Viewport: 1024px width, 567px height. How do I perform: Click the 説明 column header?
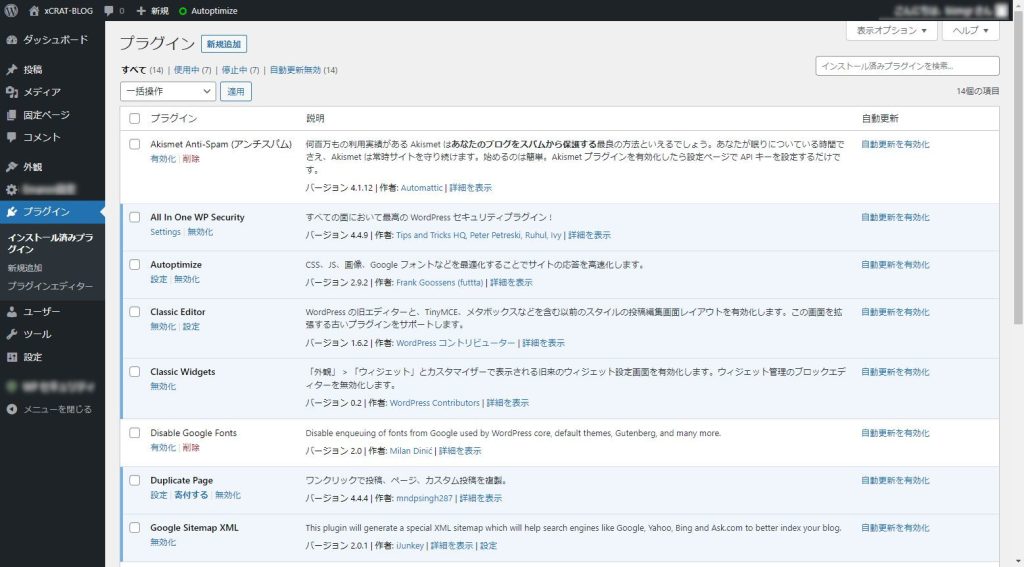coord(315,118)
